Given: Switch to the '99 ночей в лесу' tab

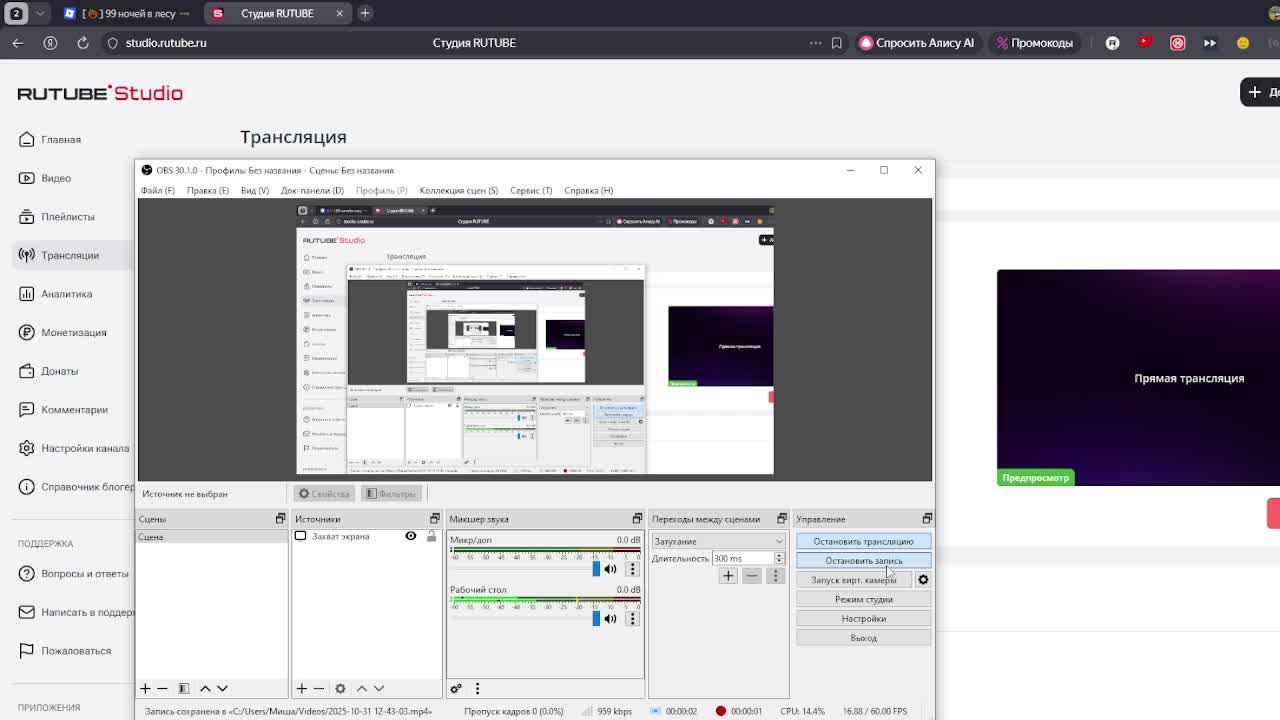Looking at the screenshot, I should pos(129,13).
